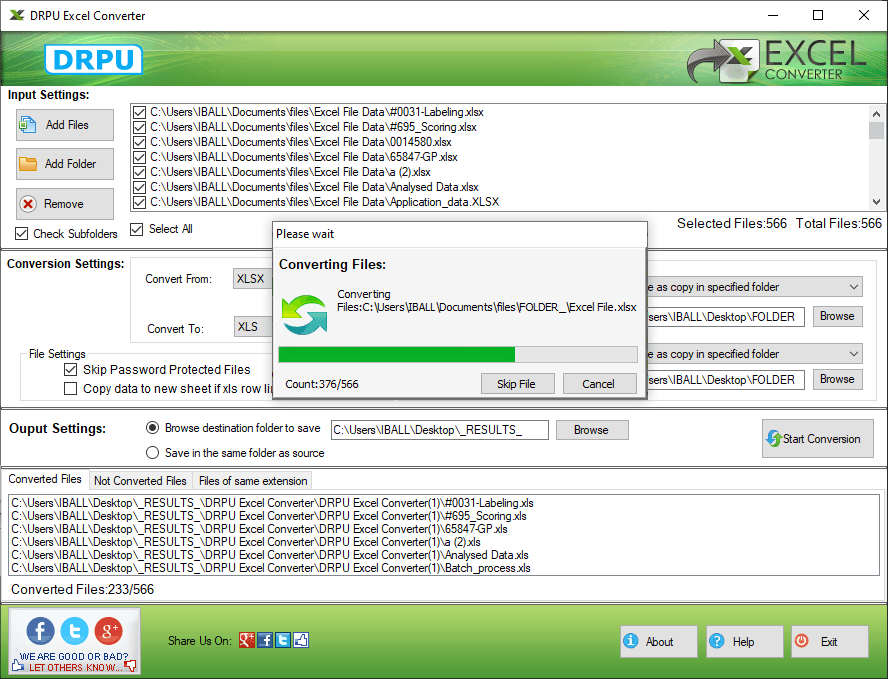
Task: Click the green converting arrows icon
Action: click(x=305, y=315)
